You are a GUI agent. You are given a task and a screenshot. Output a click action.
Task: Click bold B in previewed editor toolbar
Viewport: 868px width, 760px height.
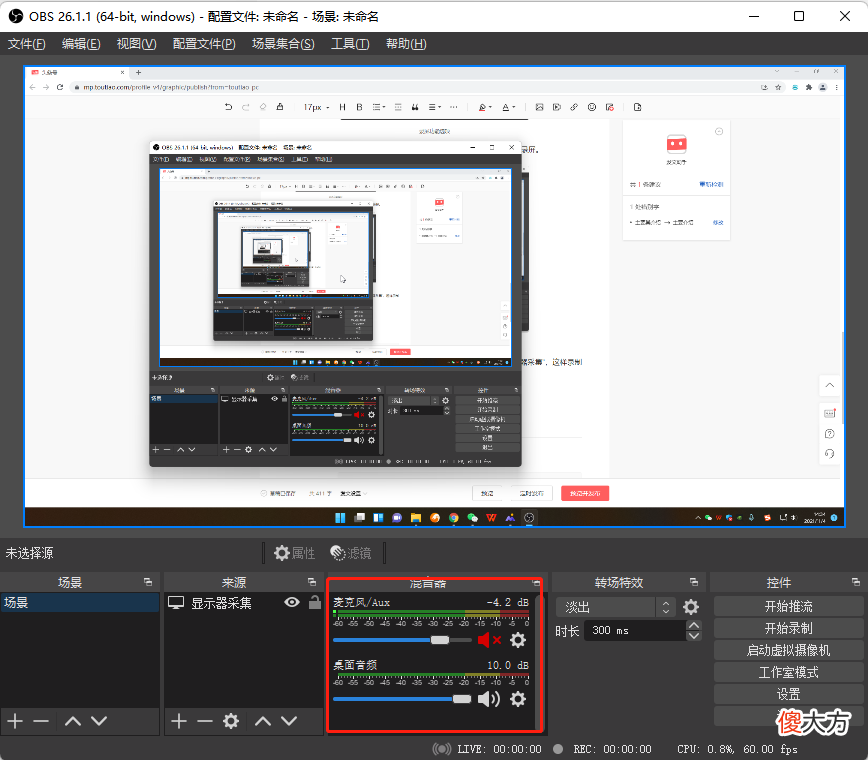(359, 107)
